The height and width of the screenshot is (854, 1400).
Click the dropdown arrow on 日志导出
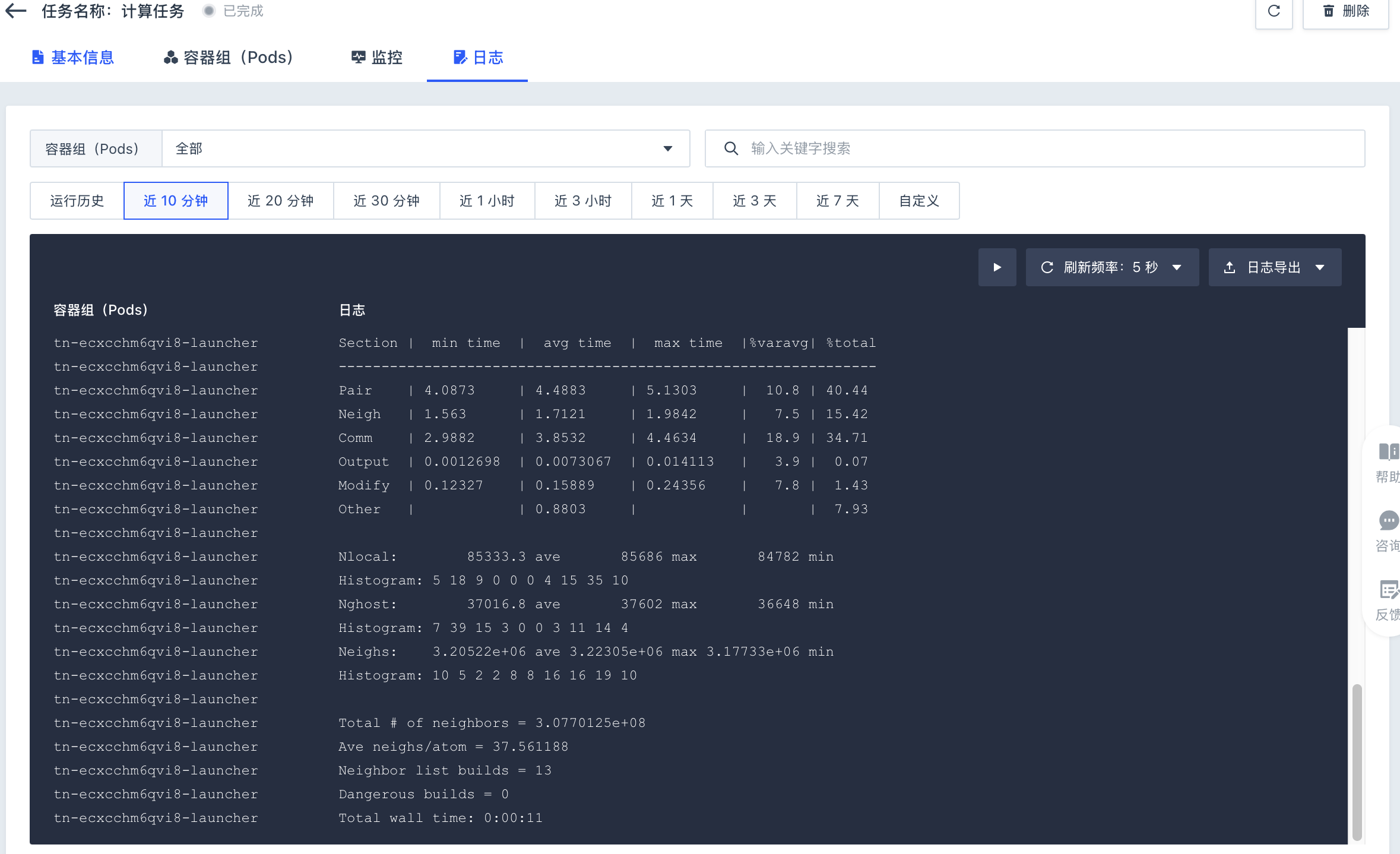coord(1320,267)
